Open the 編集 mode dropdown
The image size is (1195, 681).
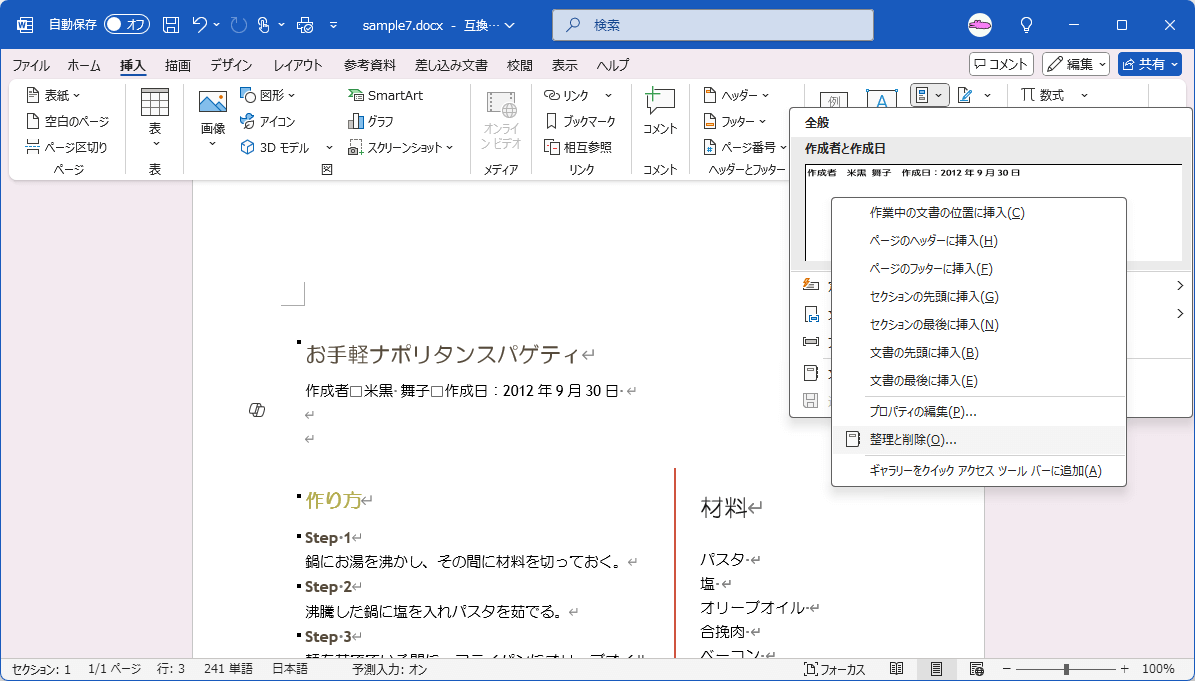(x=1076, y=65)
